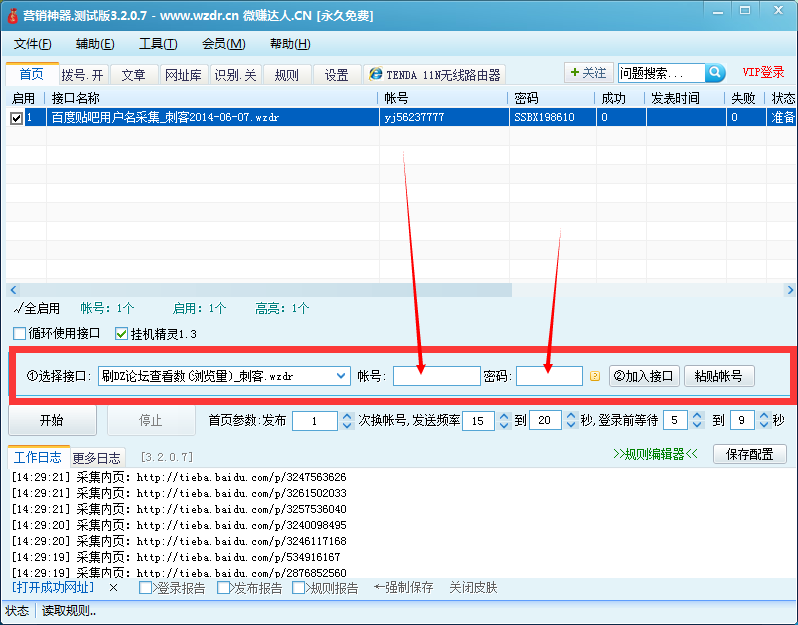Check the 发布报告 checkbox
The height and width of the screenshot is (625, 798).
[223, 588]
